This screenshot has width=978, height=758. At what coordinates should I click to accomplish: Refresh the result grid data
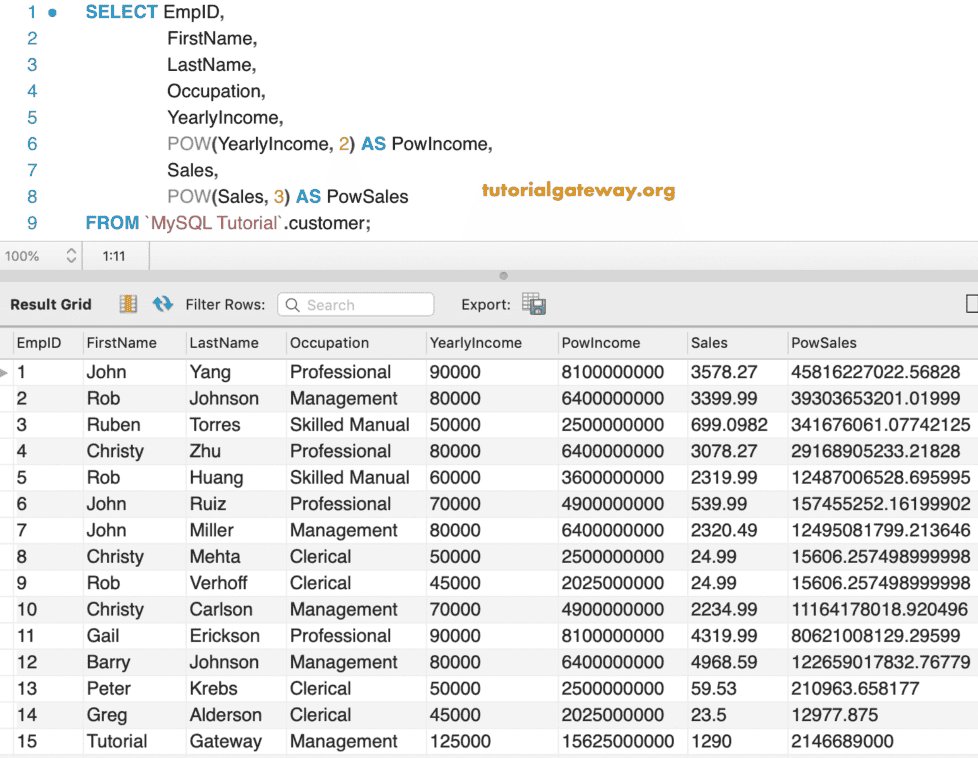[x=162, y=304]
